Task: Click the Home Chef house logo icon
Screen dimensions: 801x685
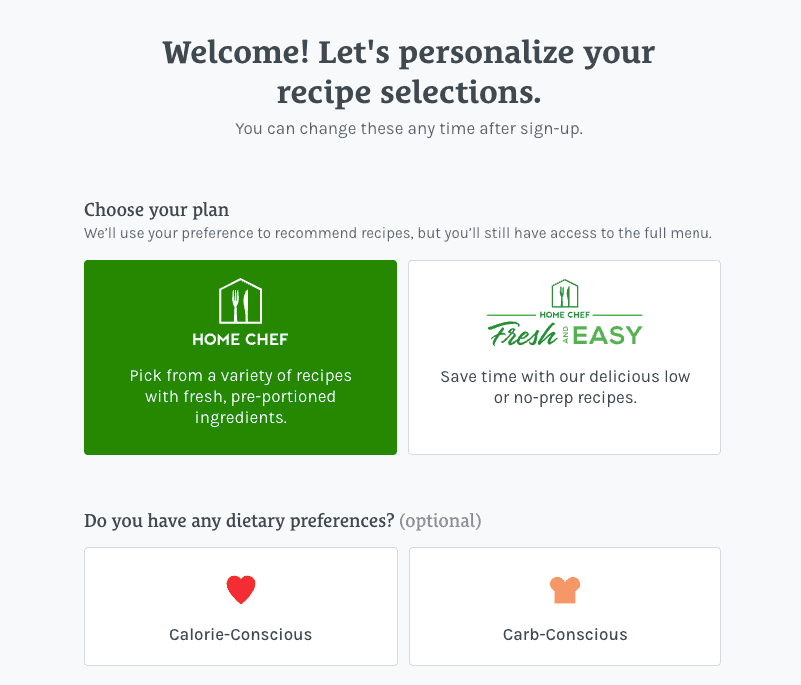Action: coord(240,301)
